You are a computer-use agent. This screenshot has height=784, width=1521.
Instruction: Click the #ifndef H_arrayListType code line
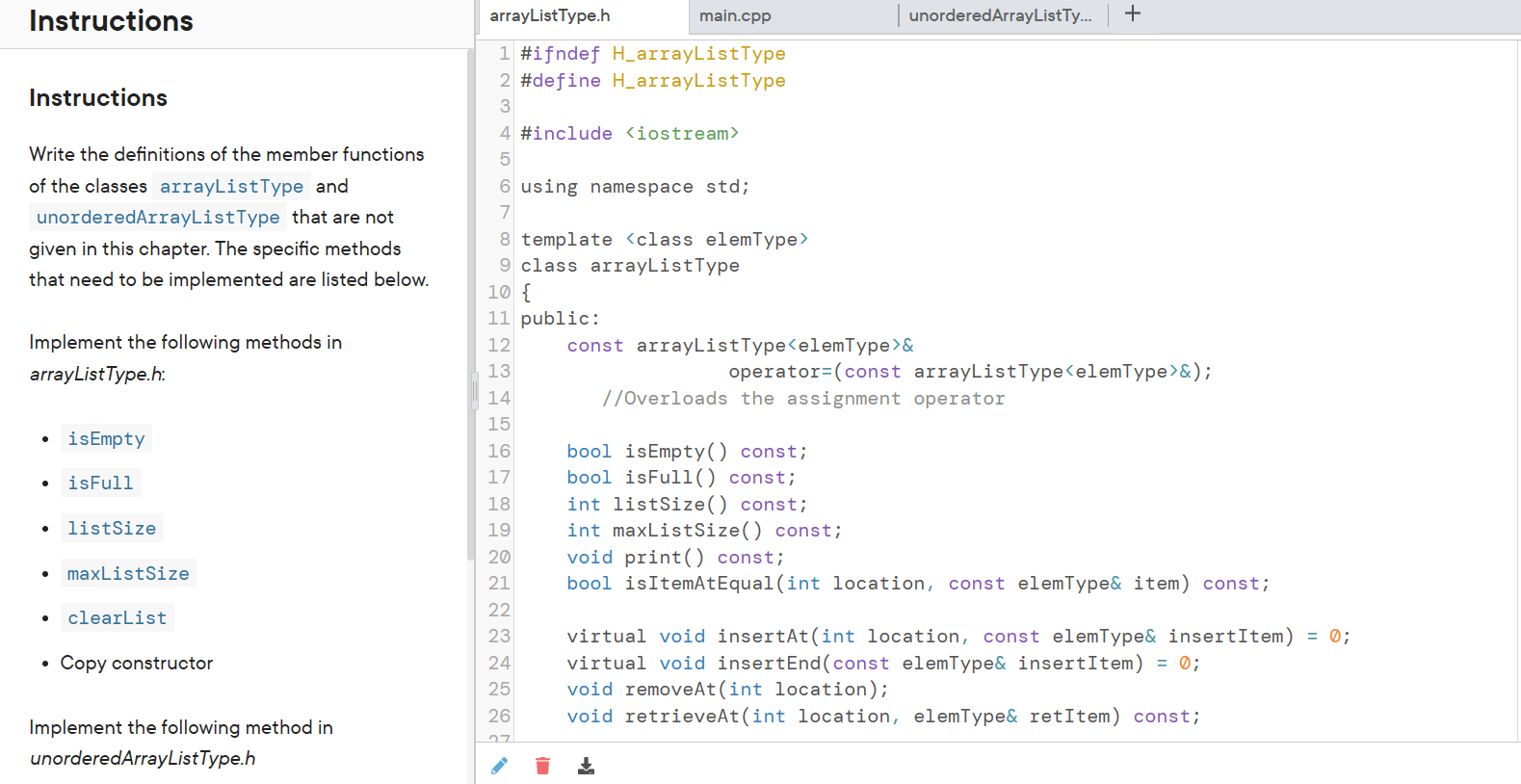click(653, 54)
